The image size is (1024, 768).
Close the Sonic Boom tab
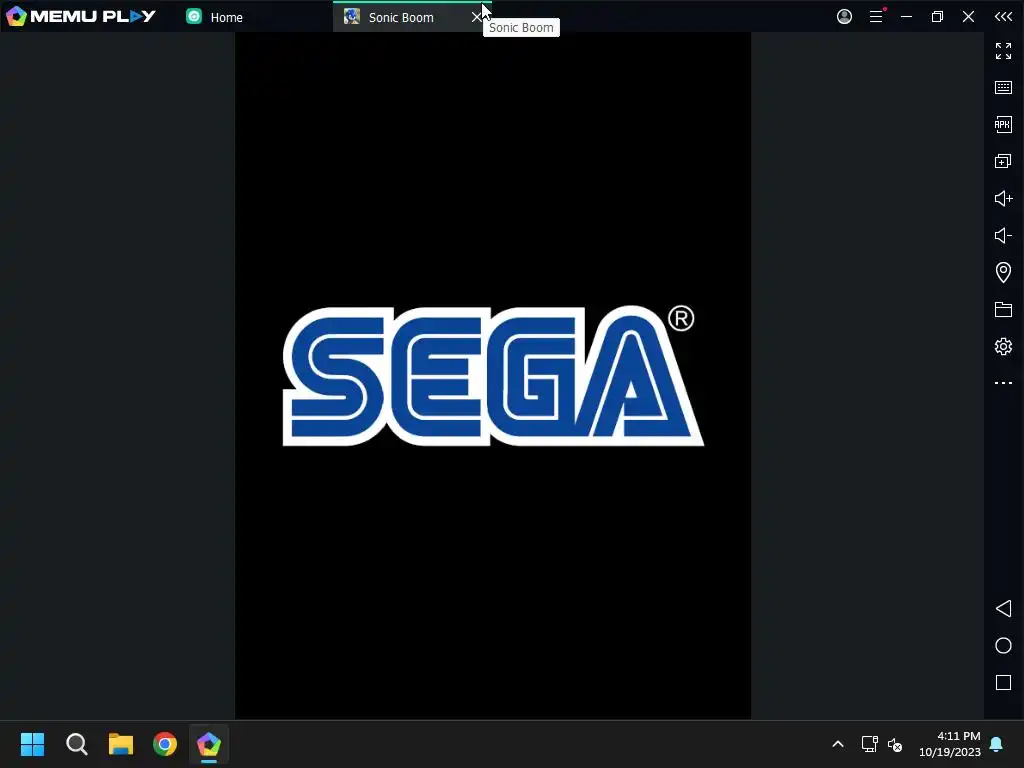tap(477, 18)
